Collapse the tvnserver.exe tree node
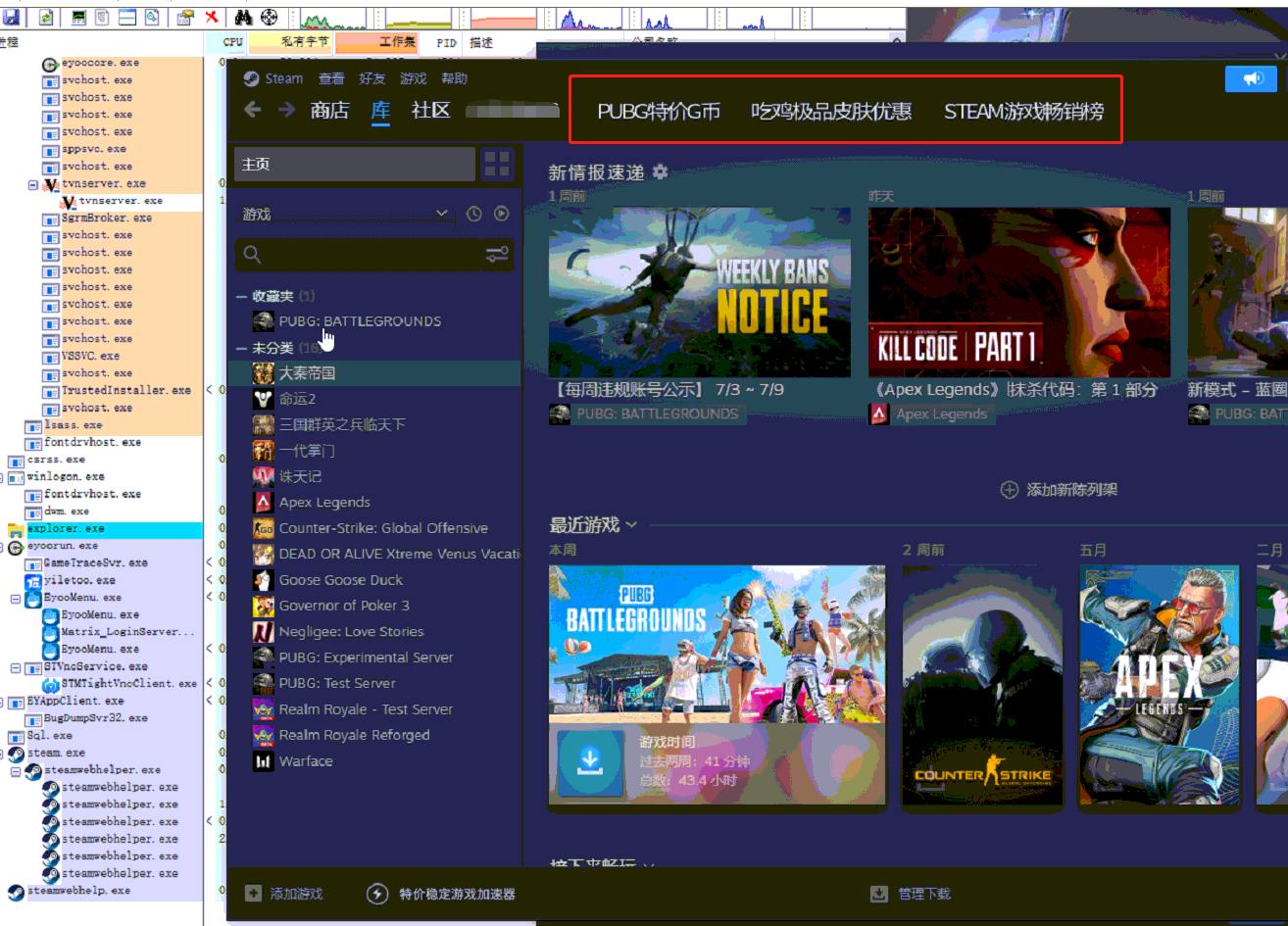 click(33, 184)
